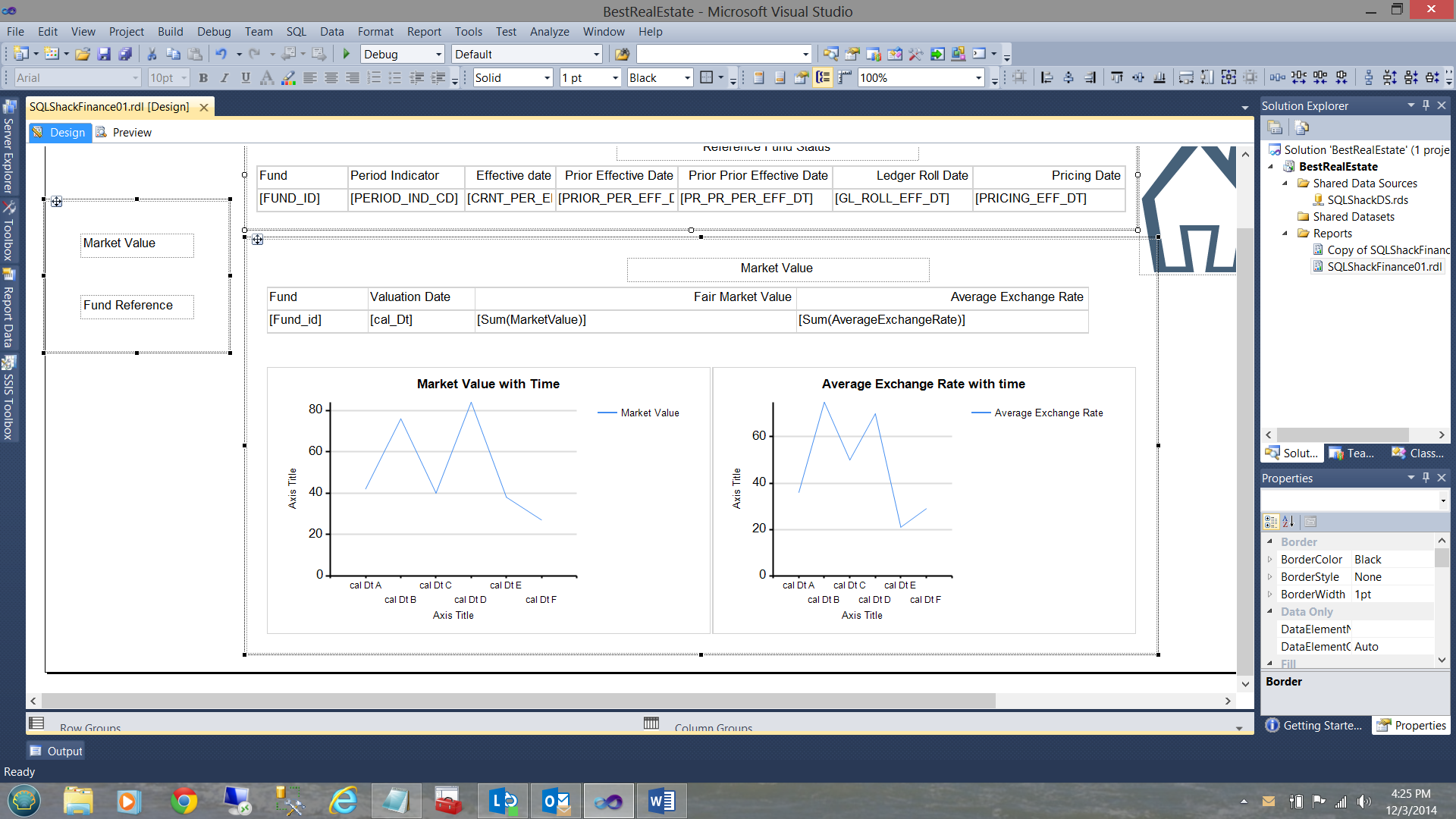
Task: Toggle underline formatting button
Action: 246,77
